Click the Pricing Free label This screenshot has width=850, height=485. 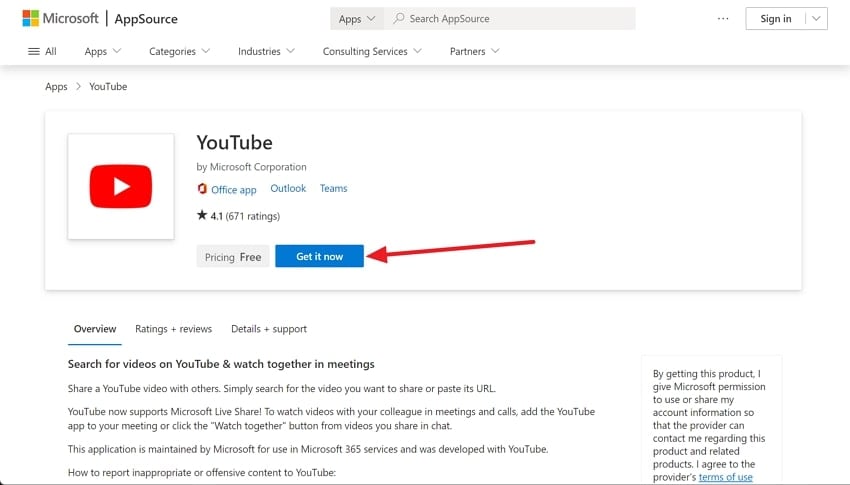click(x=233, y=257)
